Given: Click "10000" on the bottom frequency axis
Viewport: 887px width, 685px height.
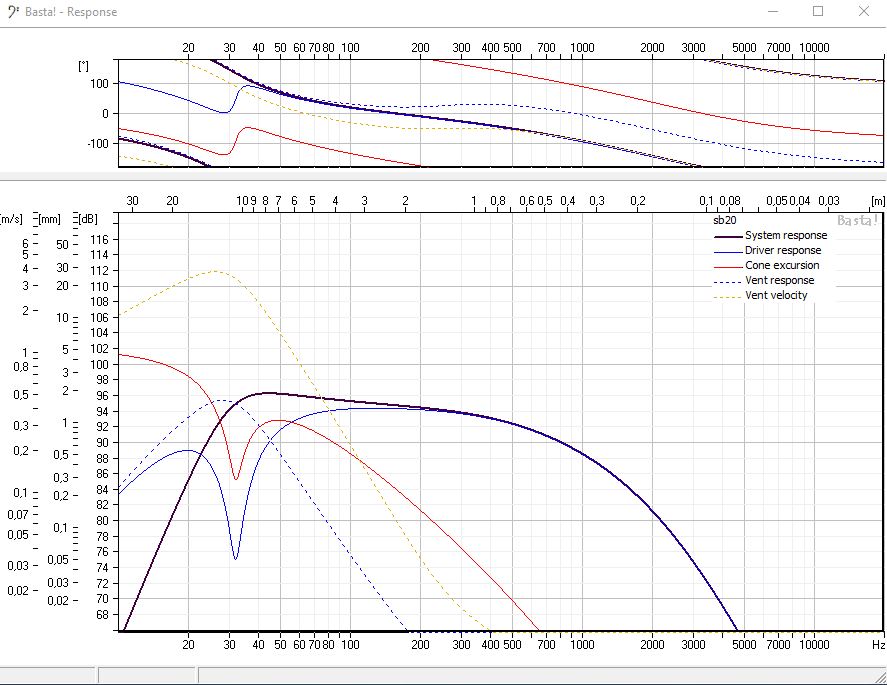Looking at the screenshot, I should 814,644.
